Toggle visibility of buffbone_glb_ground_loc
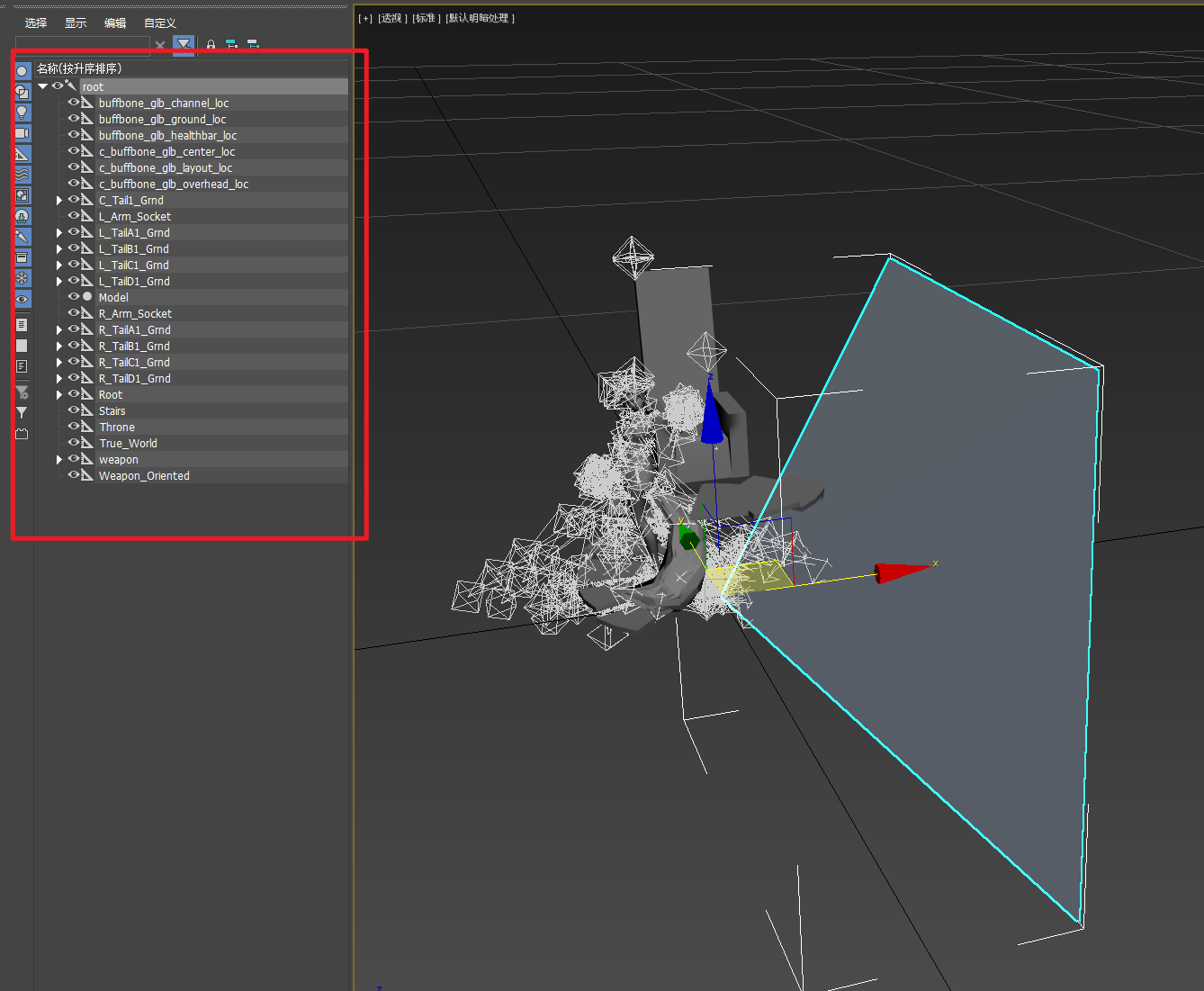The image size is (1204, 991). tap(74, 118)
